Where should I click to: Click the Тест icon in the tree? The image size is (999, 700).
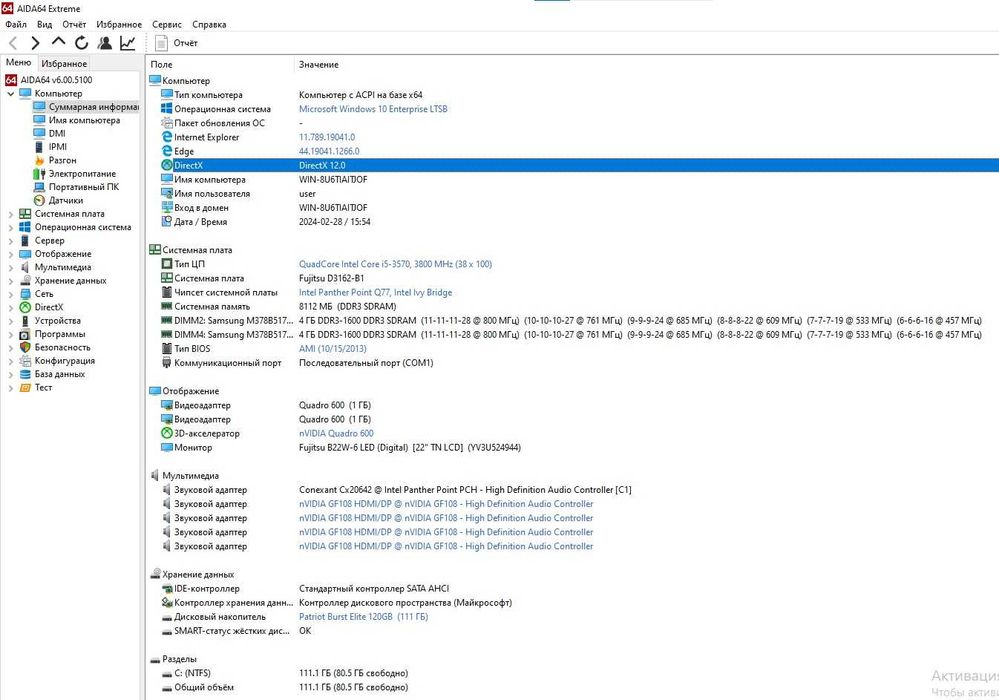tap(25, 388)
